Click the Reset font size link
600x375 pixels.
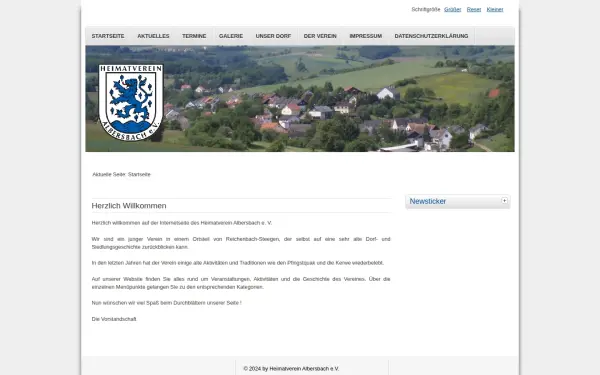coord(474,10)
